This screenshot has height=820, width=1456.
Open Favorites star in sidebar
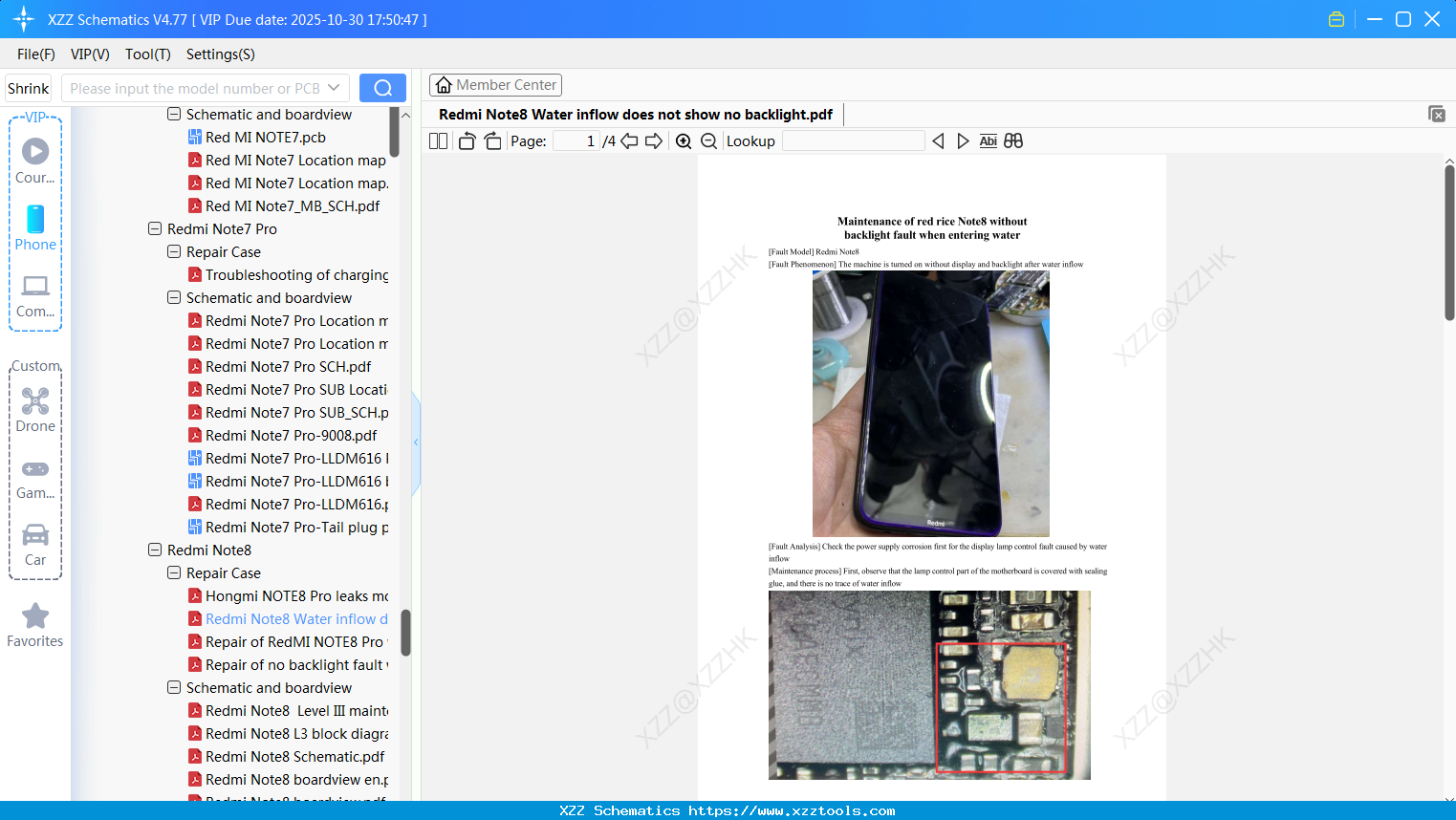[x=35, y=625]
